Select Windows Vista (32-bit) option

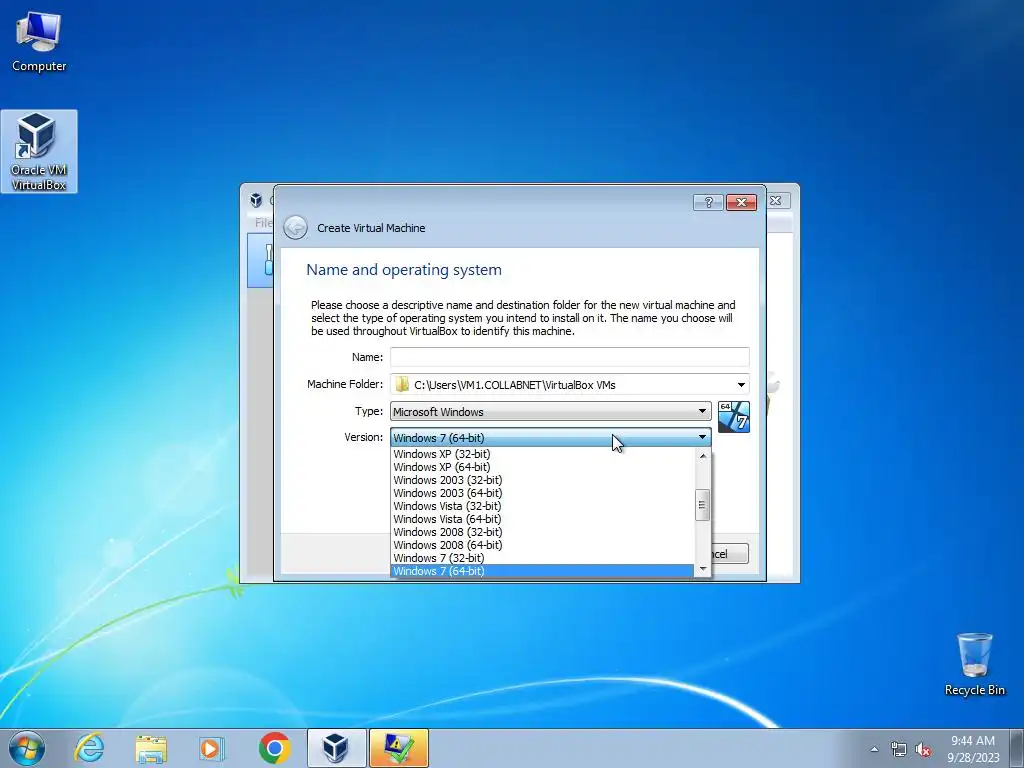click(542, 506)
